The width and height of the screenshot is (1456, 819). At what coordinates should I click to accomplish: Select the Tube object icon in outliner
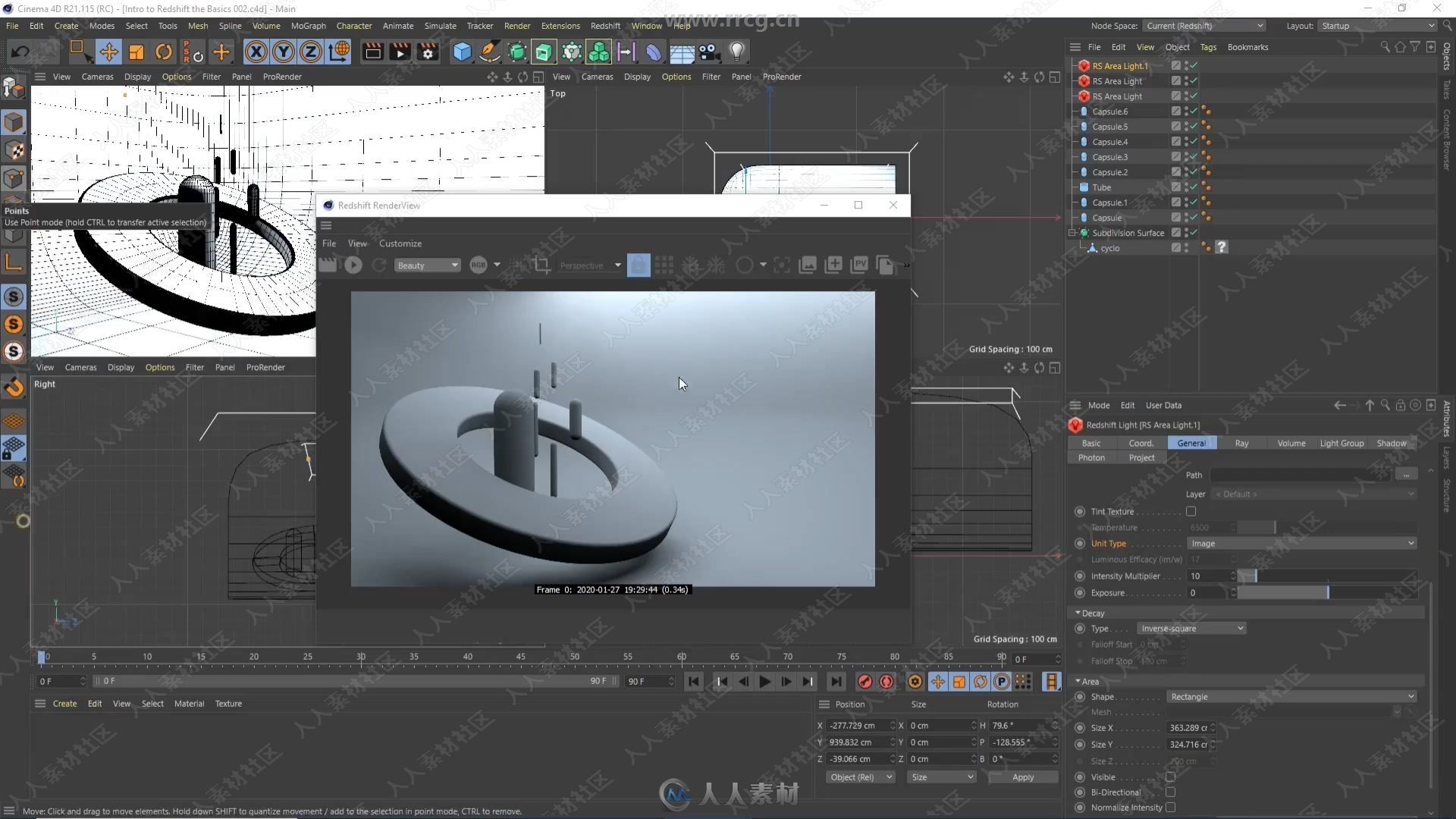click(1087, 187)
